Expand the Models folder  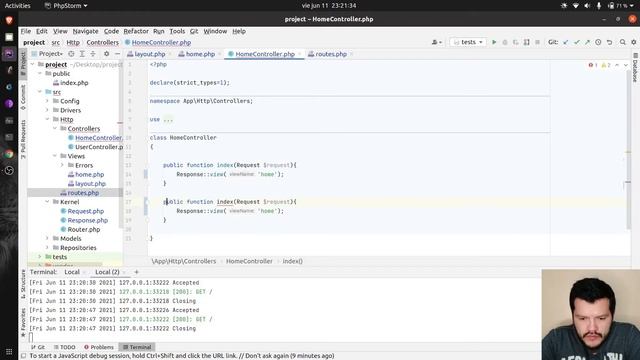coord(47,238)
